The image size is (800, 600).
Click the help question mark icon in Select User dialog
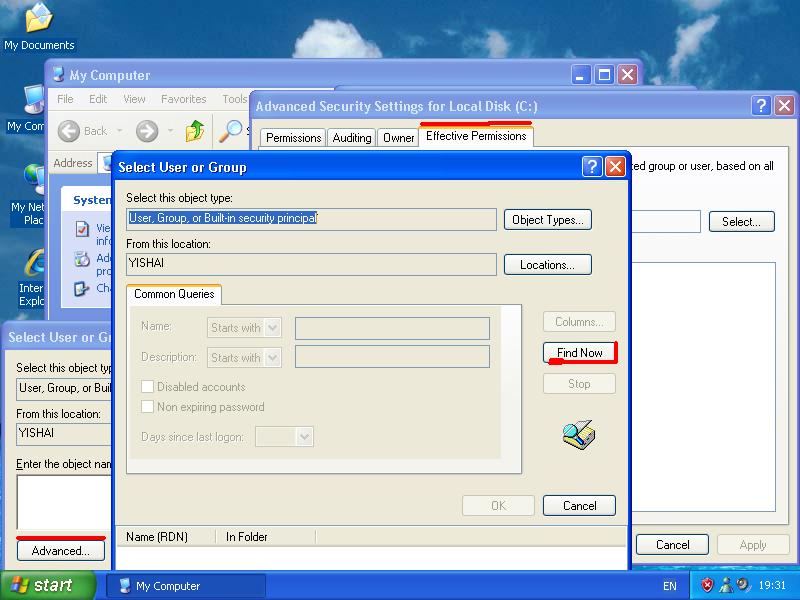[x=592, y=167]
